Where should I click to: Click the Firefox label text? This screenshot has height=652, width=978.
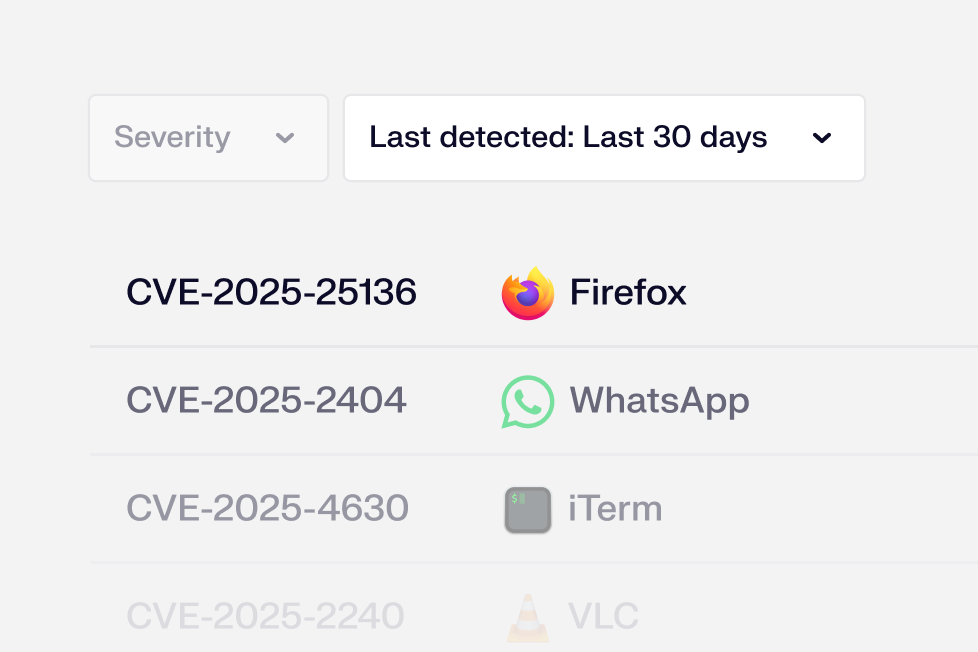tap(627, 293)
